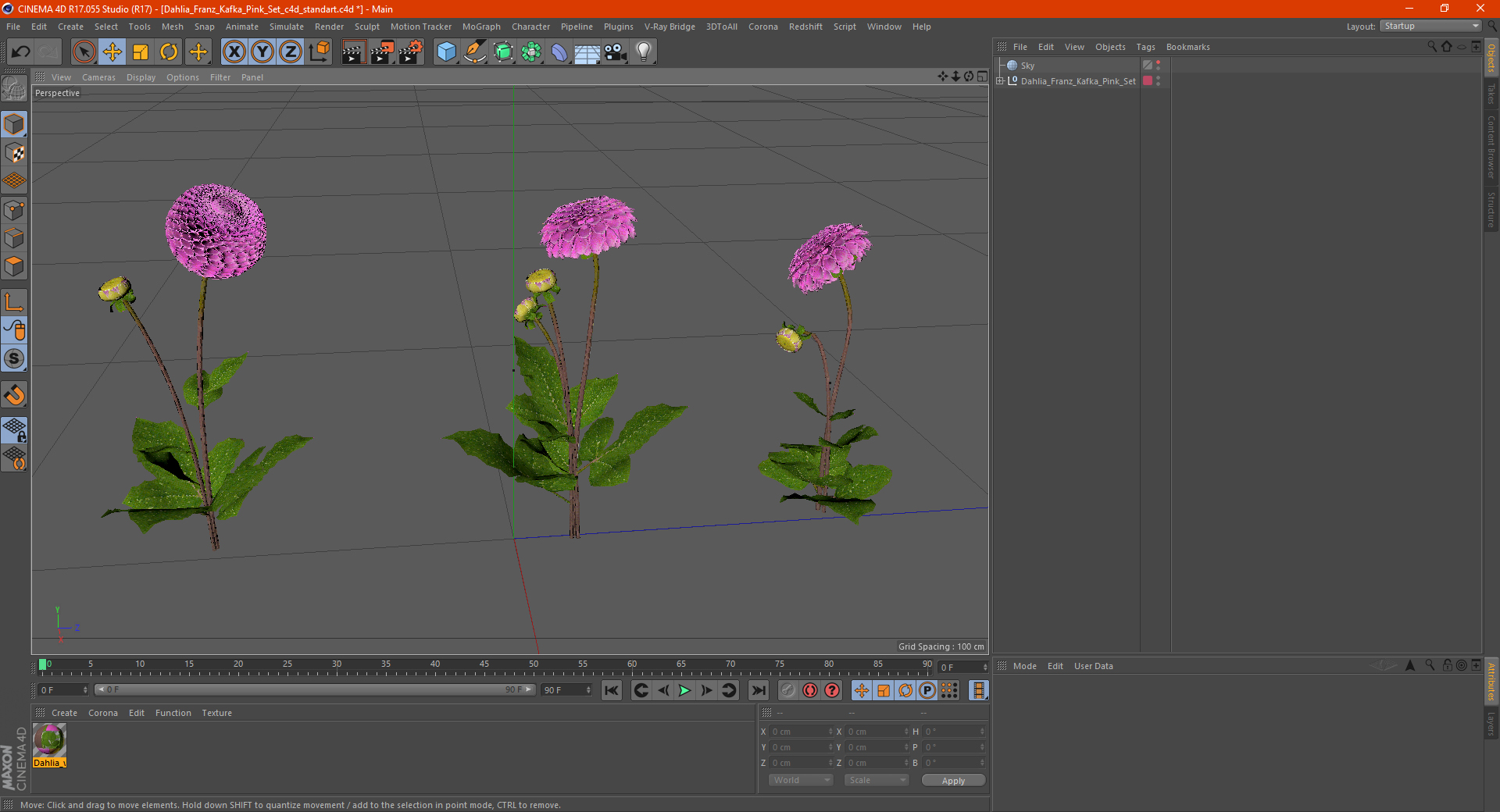Viewport: 1500px width, 812px height.
Task: Activate the Scale tool in top toolbar
Action: (141, 52)
